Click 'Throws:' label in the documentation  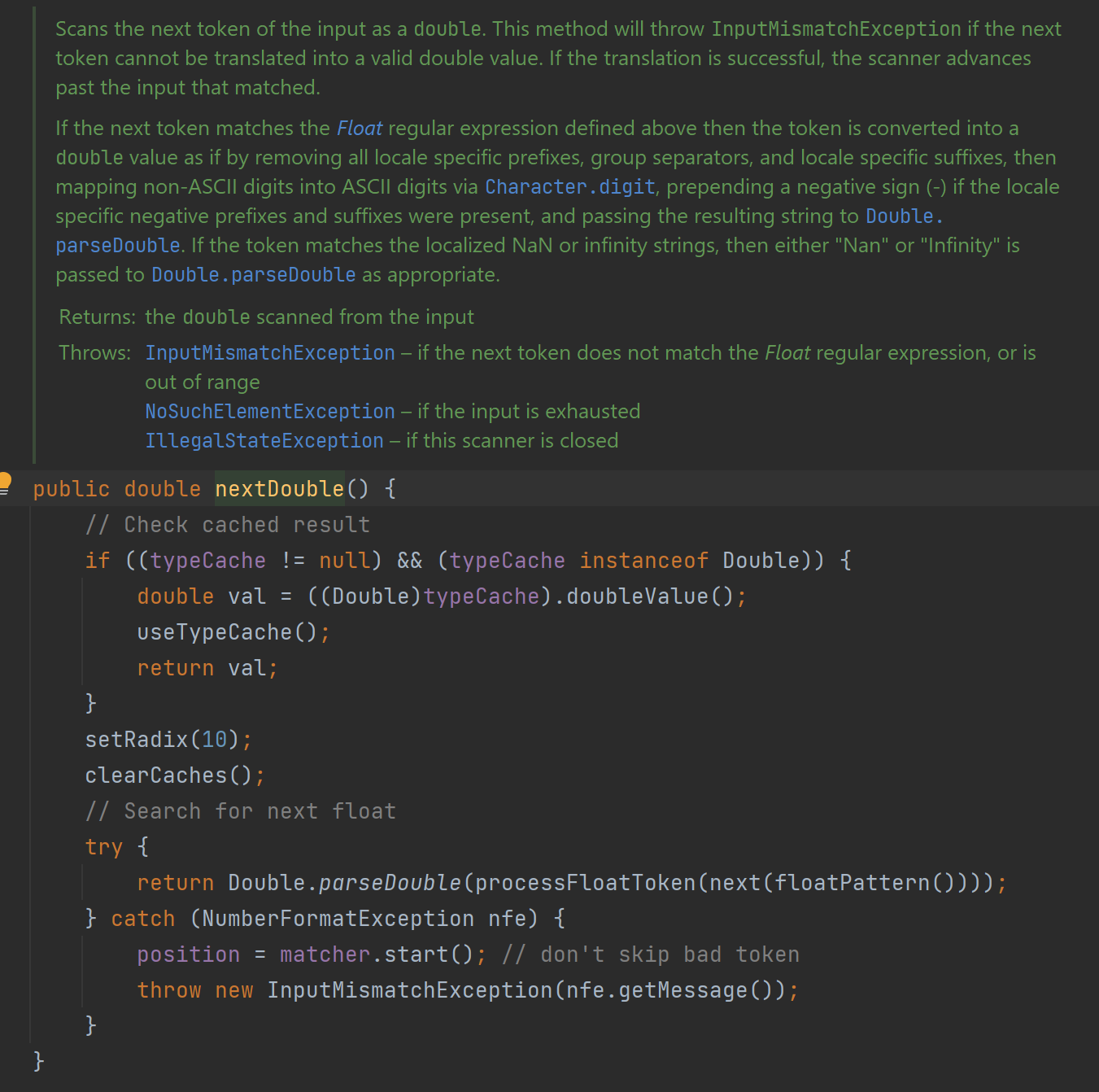point(94,353)
